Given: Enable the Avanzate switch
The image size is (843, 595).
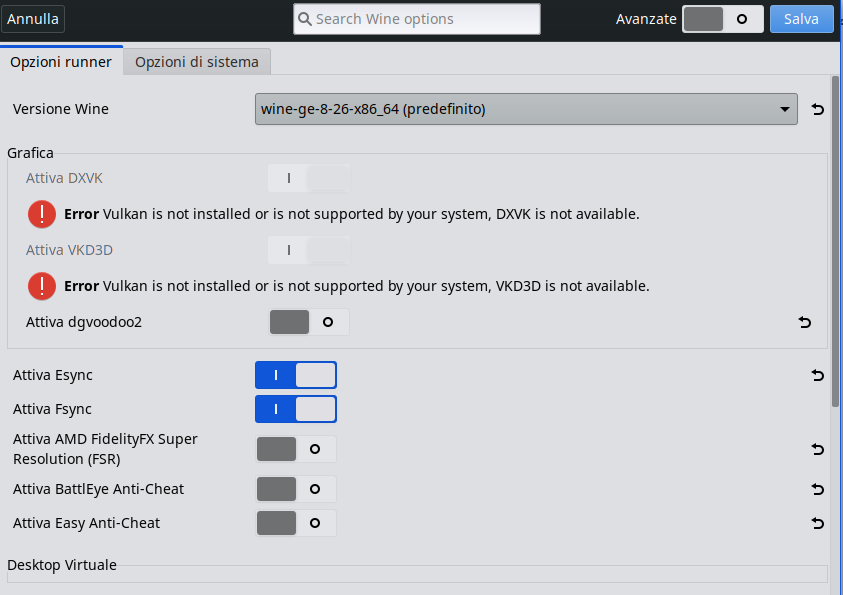Looking at the screenshot, I should coord(723,19).
